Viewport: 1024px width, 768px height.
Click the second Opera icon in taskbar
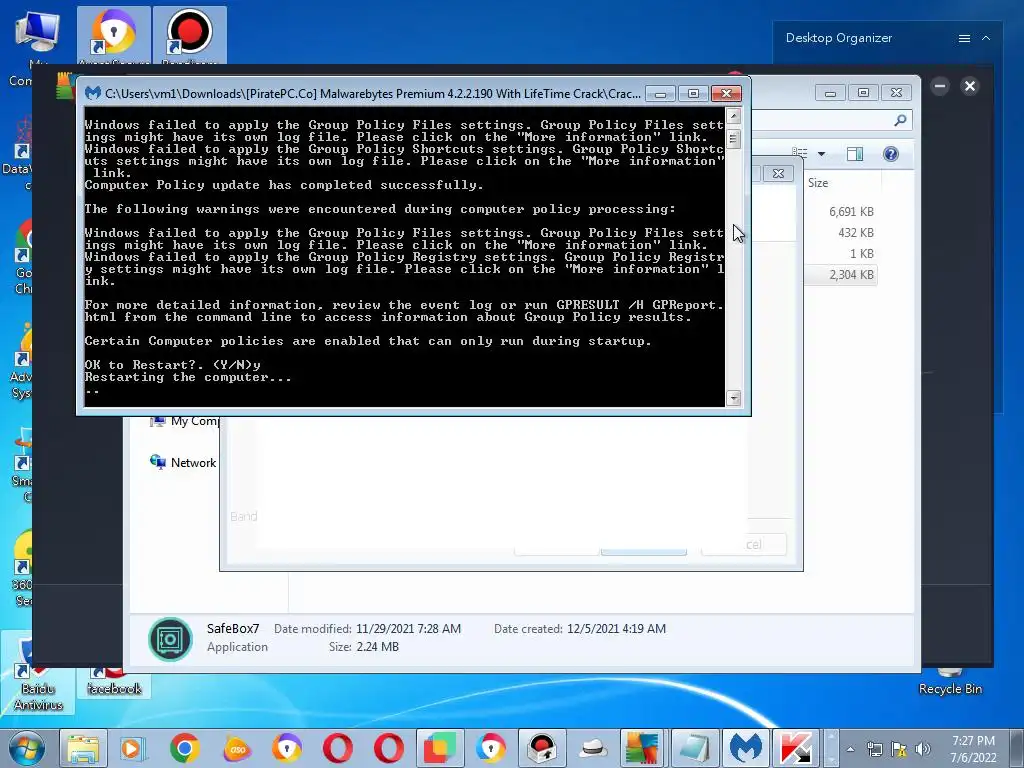point(389,748)
